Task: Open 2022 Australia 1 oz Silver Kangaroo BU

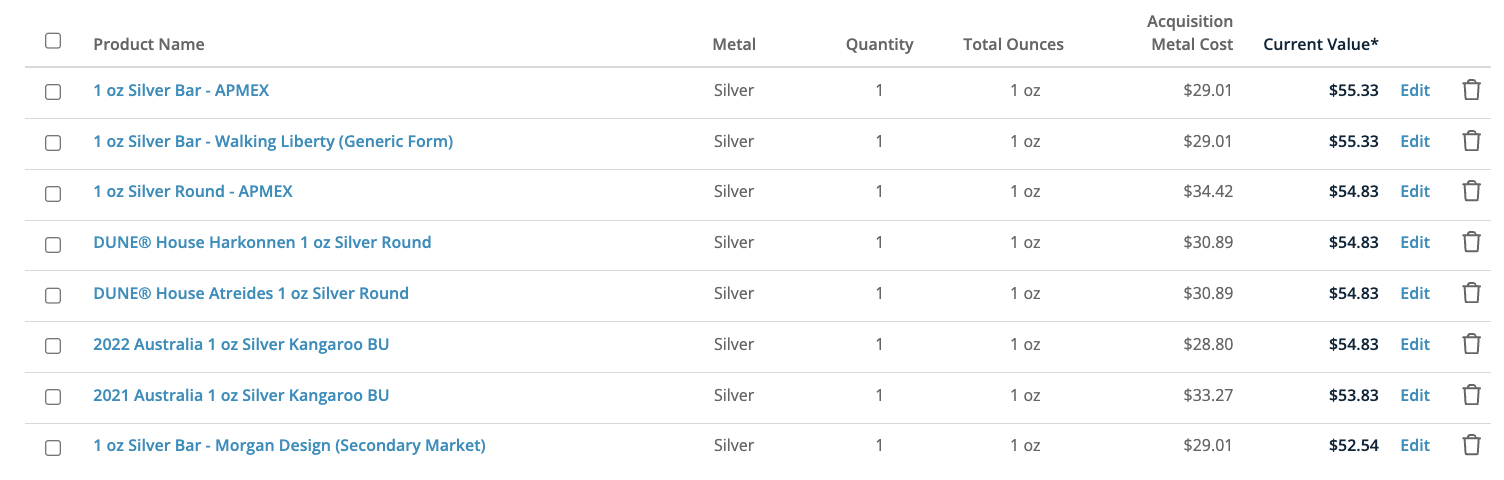Action: pyautogui.click(x=241, y=344)
